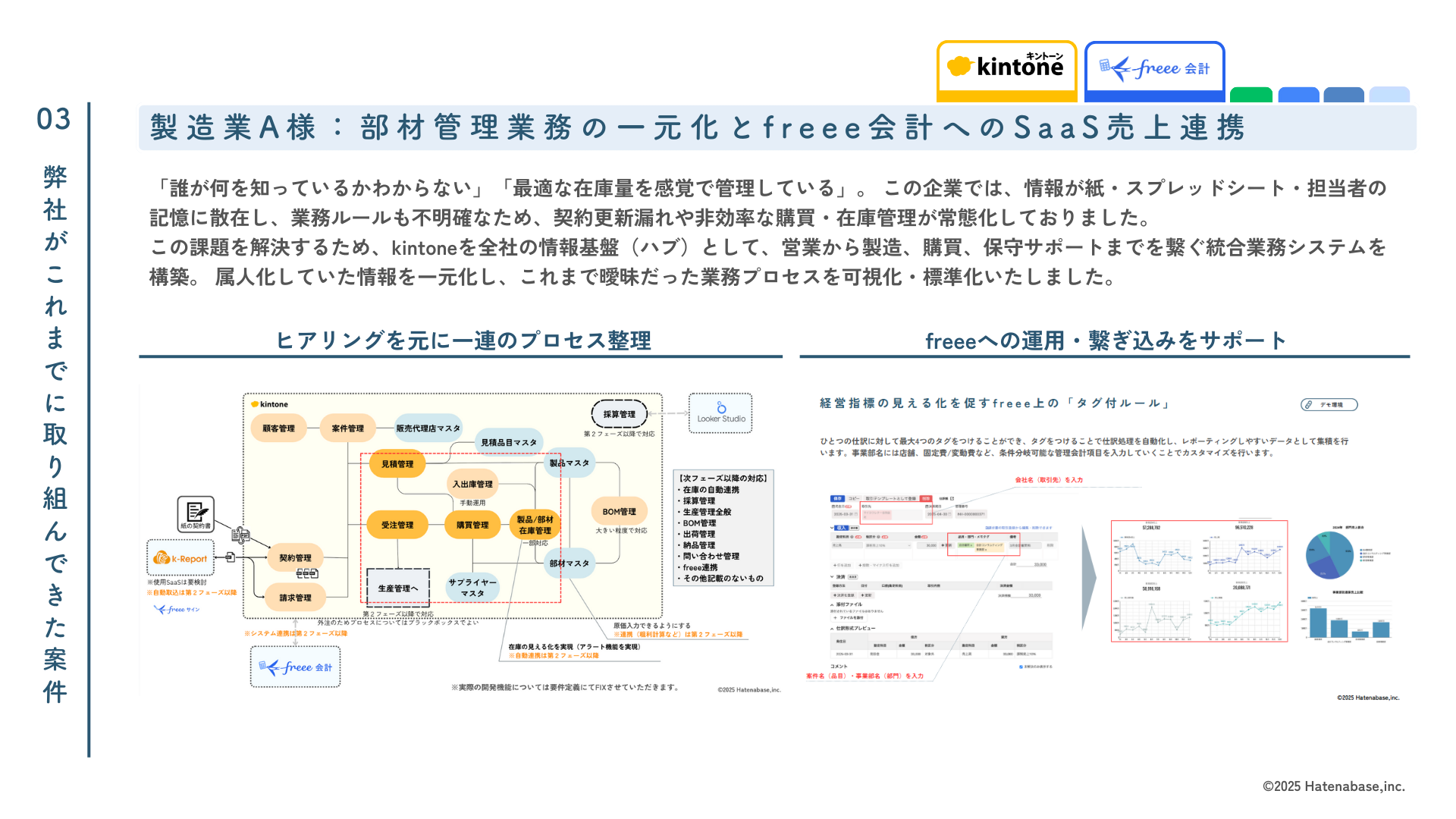Open the デモ環境 link
The height and width of the screenshot is (819, 1456).
click(1331, 405)
